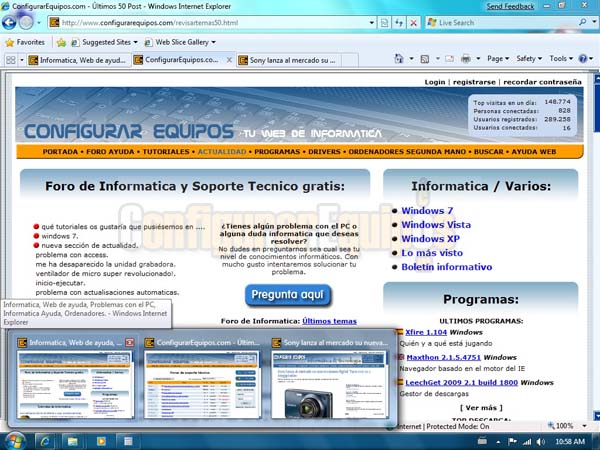This screenshot has height=450, width=600.
Task: Open zoom level 100% dropdown arrow
Action: (584, 426)
